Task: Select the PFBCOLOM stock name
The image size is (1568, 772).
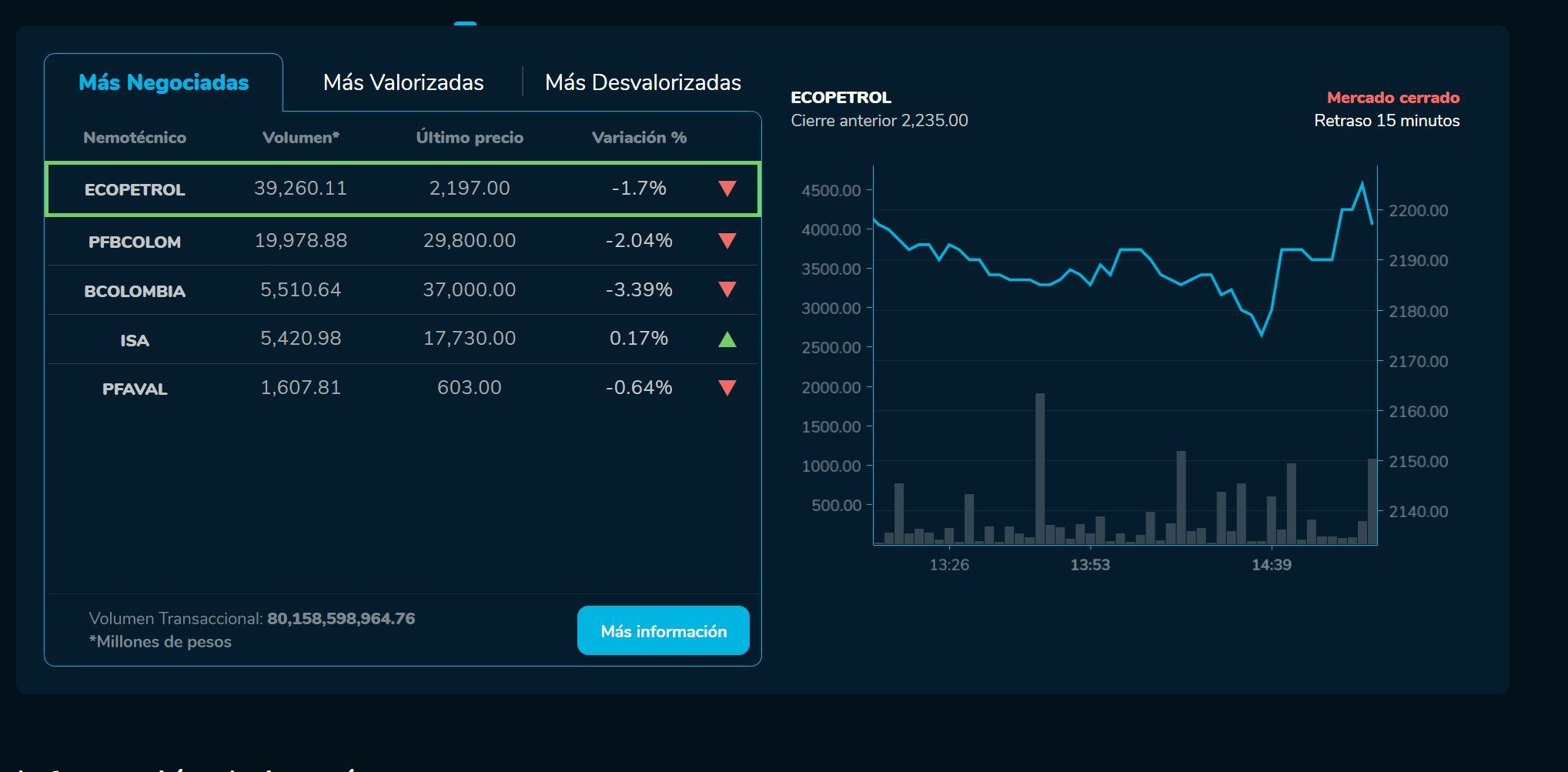Action: point(135,242)
